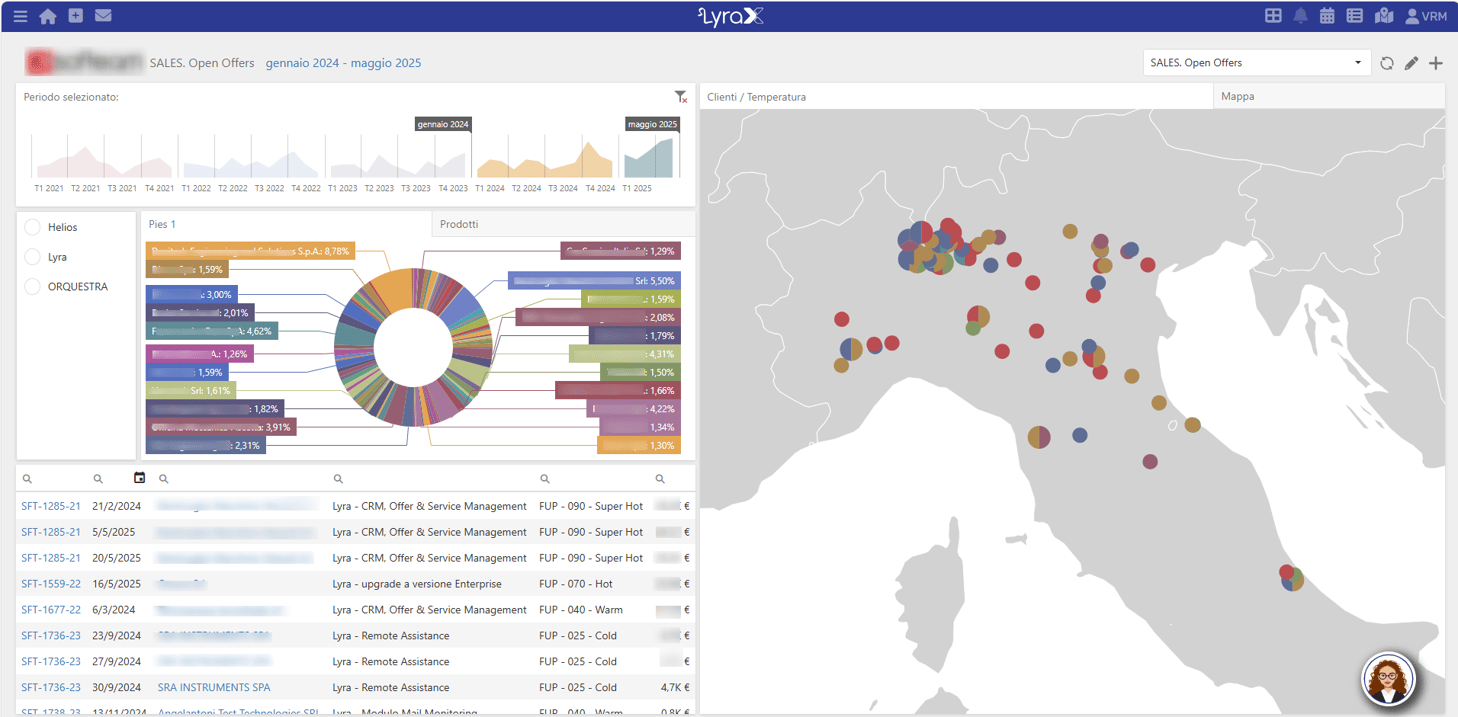Refresh the dashboard with the circular arrows icon

[1387, 62]
